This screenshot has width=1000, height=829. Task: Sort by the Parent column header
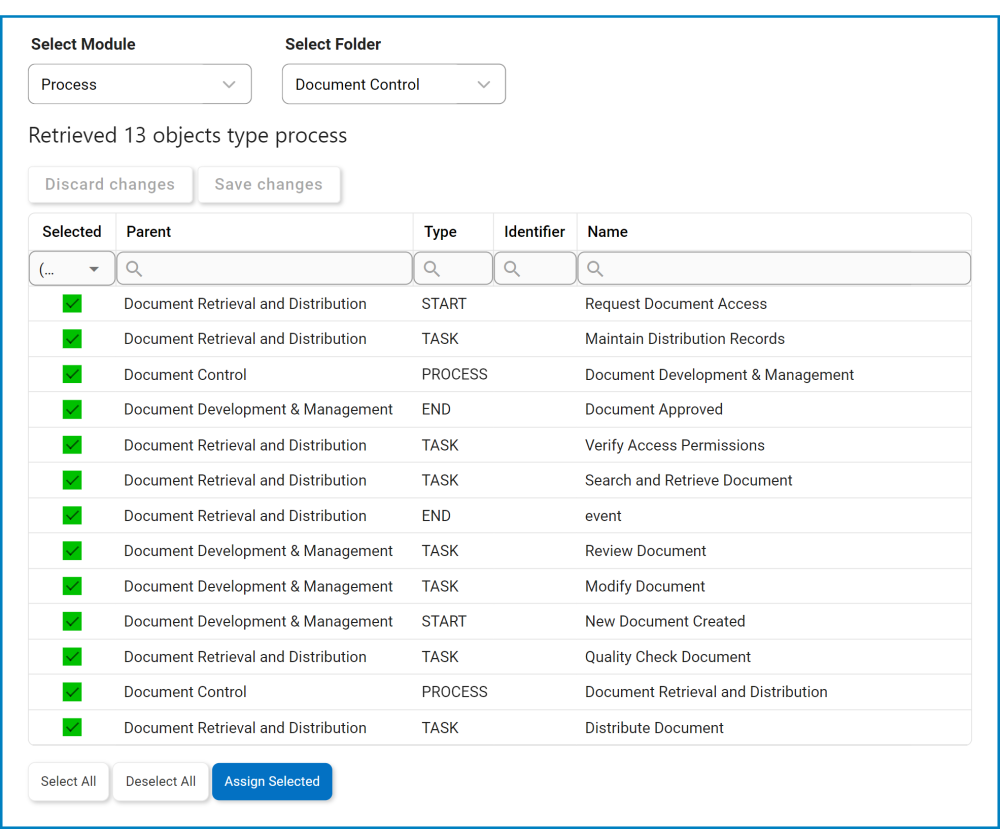pos(149,232)
